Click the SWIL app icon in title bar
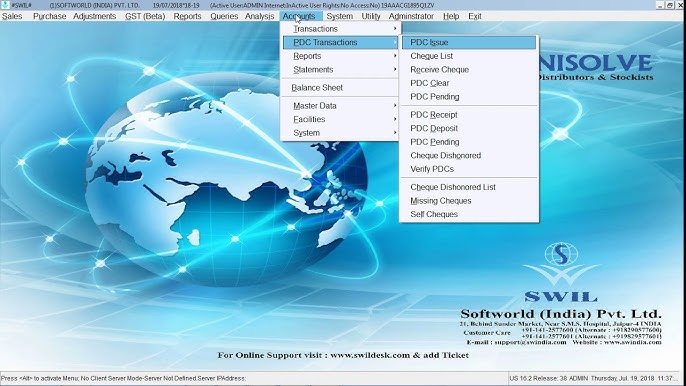 point(5,5)
